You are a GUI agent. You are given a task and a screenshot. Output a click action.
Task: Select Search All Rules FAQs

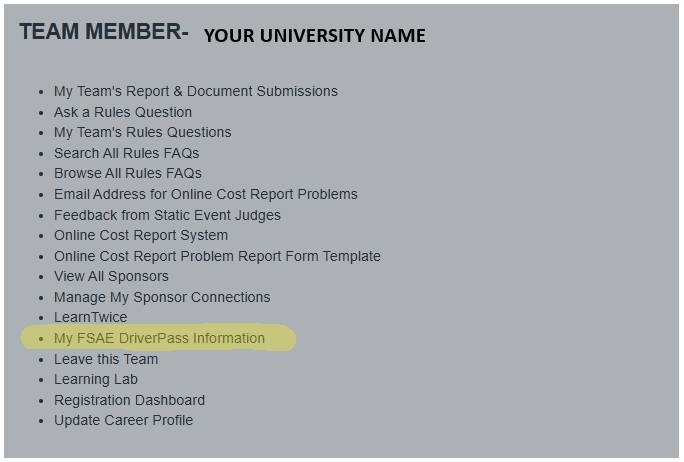pos(126,153)
